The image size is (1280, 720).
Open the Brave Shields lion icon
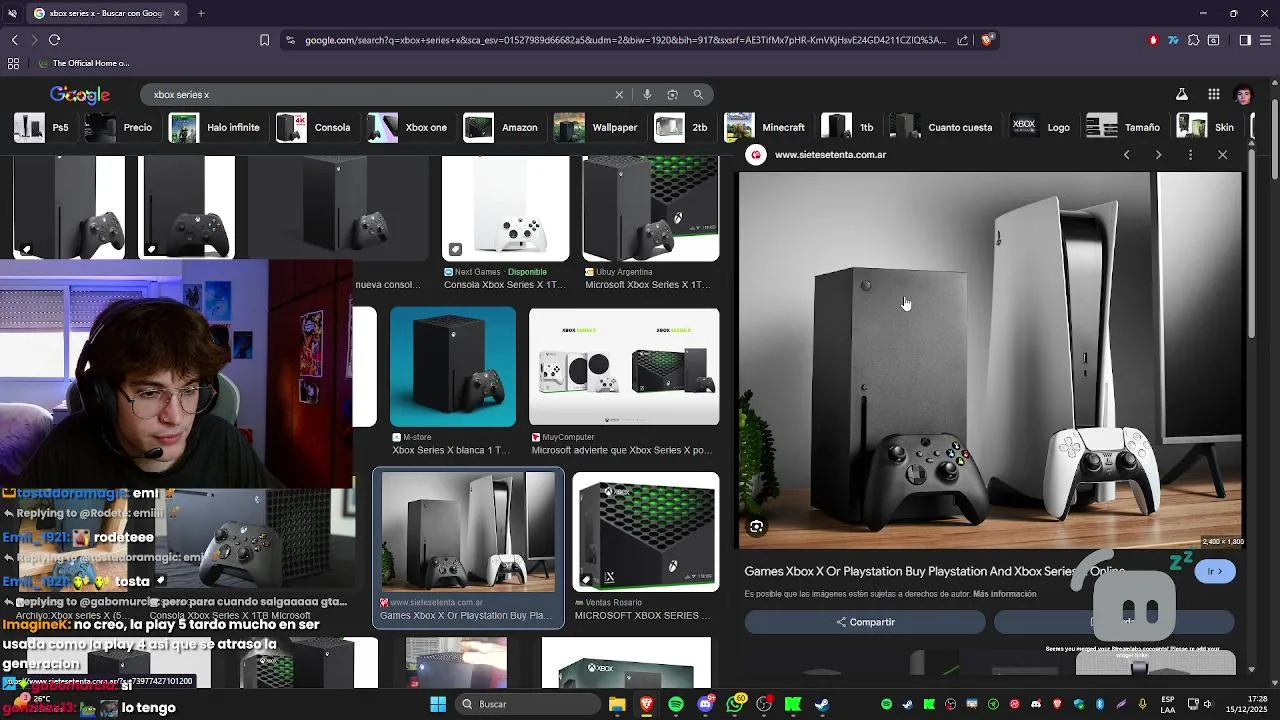point(987,40)
